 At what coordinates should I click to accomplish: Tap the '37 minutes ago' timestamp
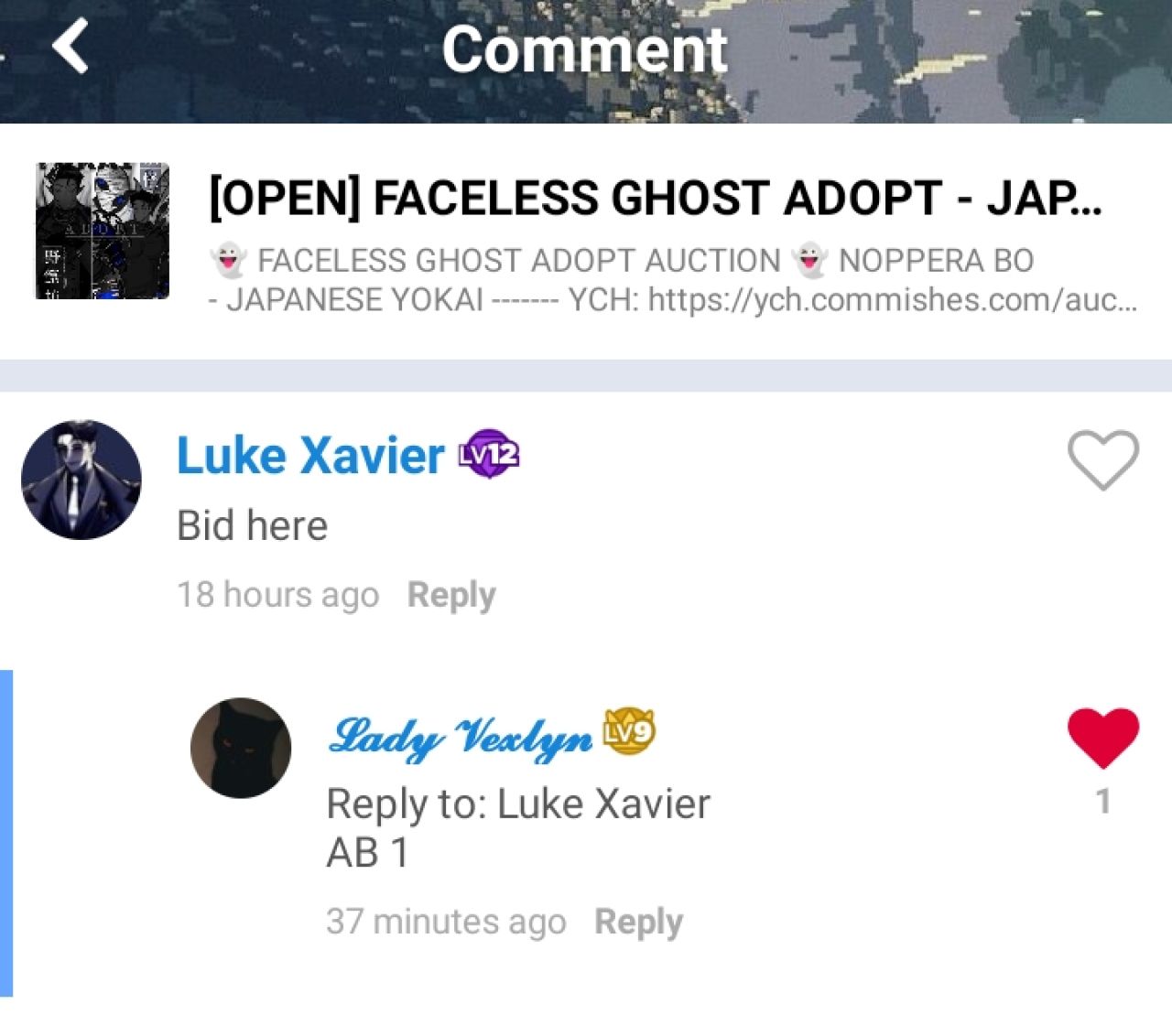coord(446,922)
